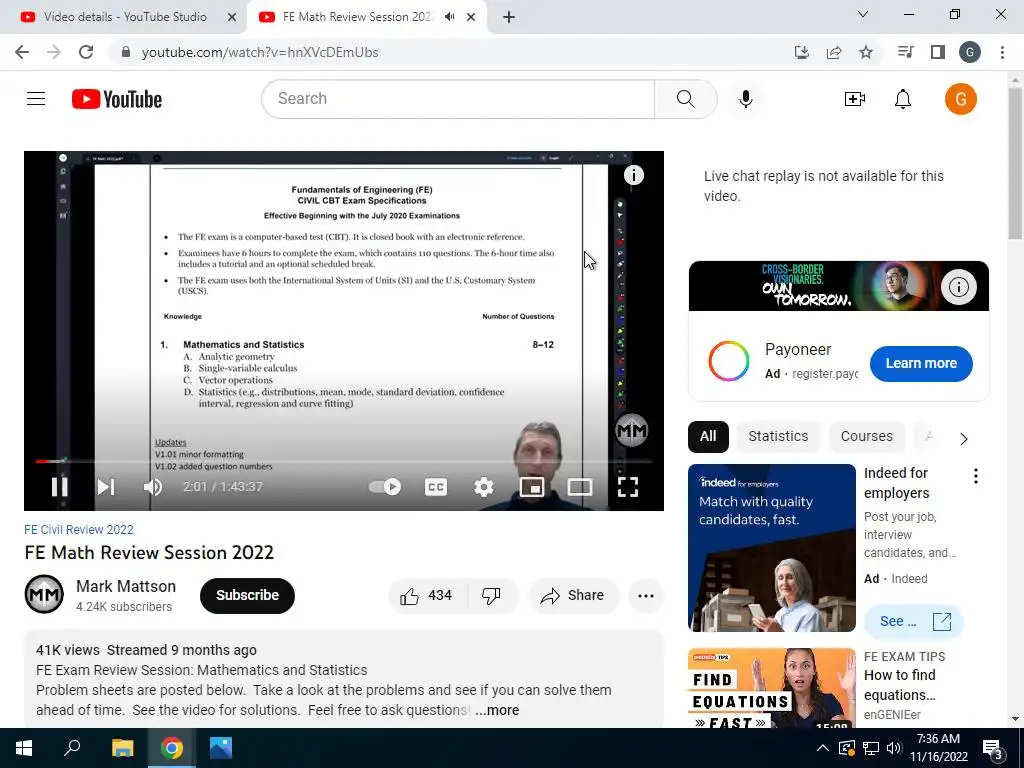Toggle the Chrome side panel
Viewport: 1024px width, 768px height.
[x=937, y=52]
